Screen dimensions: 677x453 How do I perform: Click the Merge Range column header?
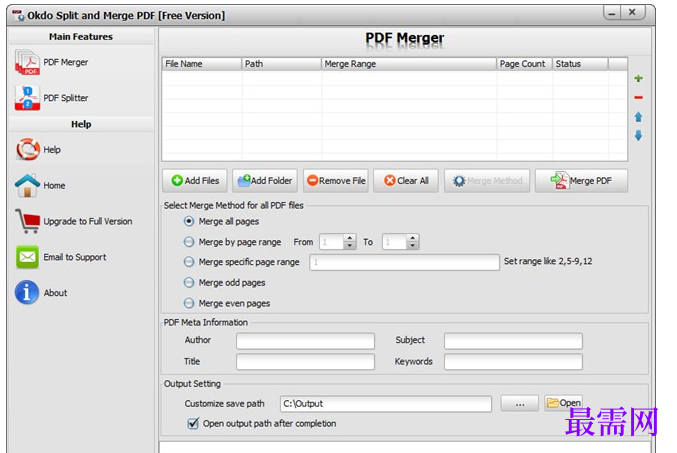[x=409, y=64]
